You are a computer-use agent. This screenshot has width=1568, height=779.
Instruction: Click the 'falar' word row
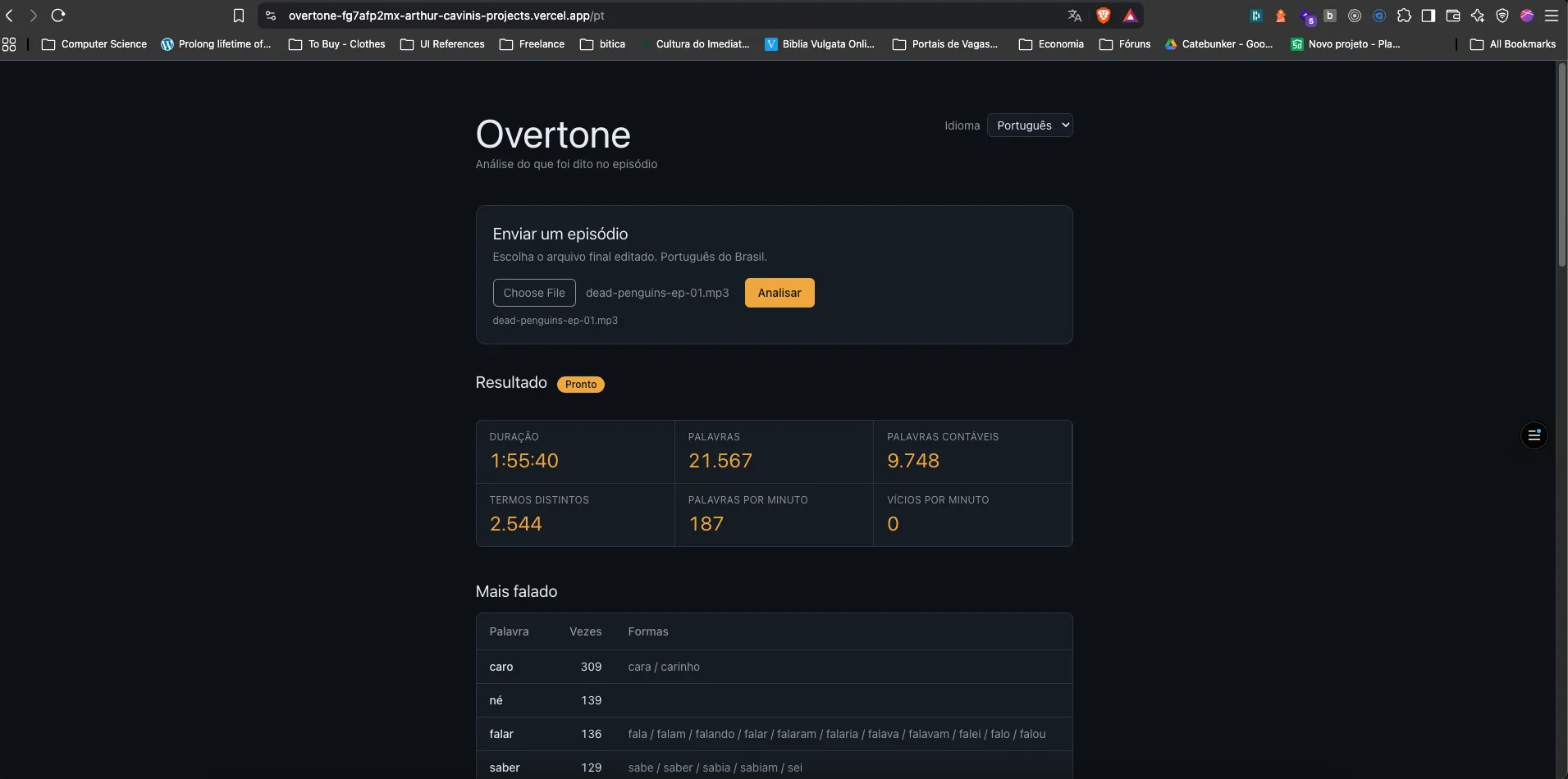(774, 734)
